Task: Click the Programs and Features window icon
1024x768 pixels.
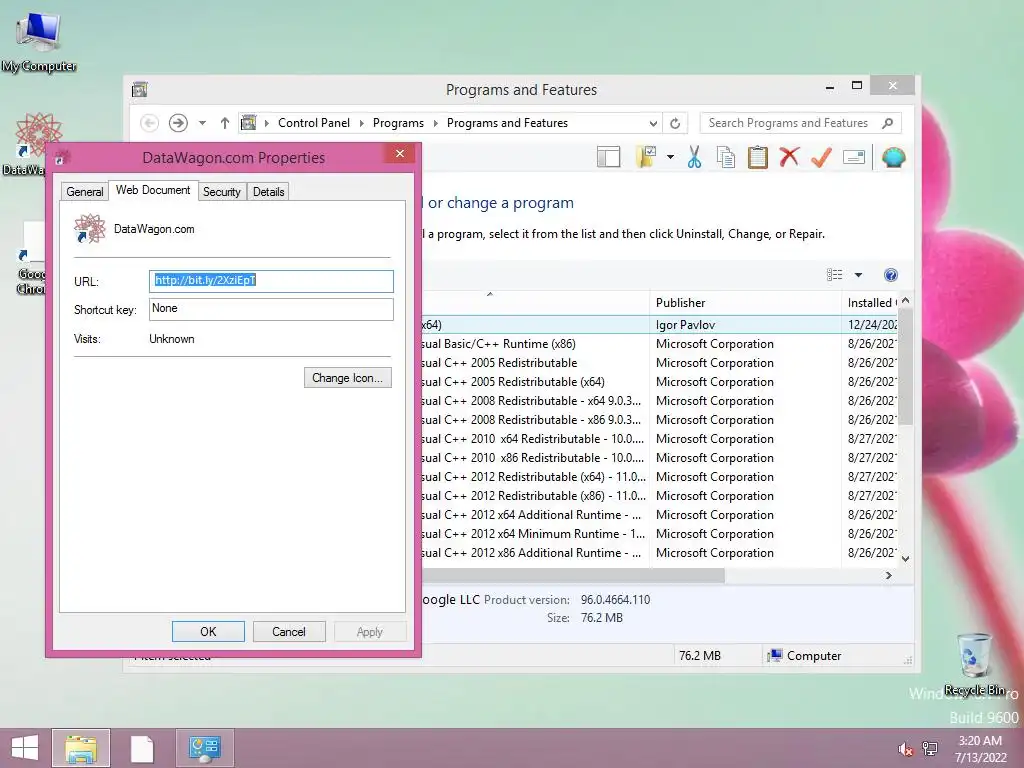Action: pos(140,89)
